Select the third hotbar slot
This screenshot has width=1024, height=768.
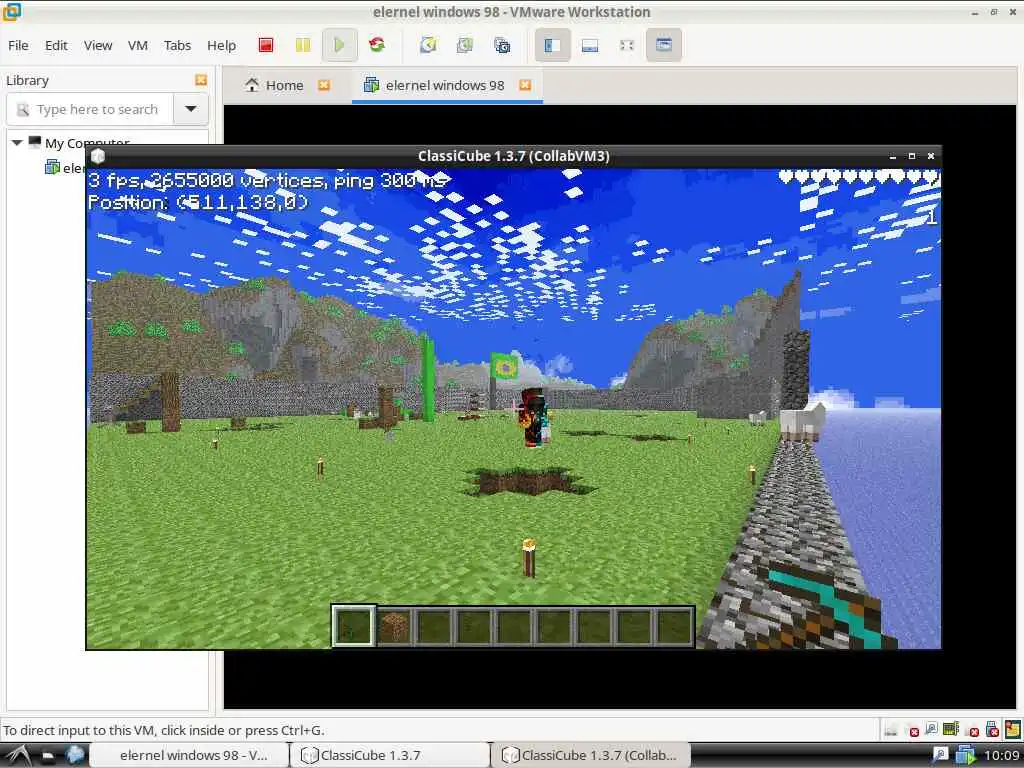(434, 626)
